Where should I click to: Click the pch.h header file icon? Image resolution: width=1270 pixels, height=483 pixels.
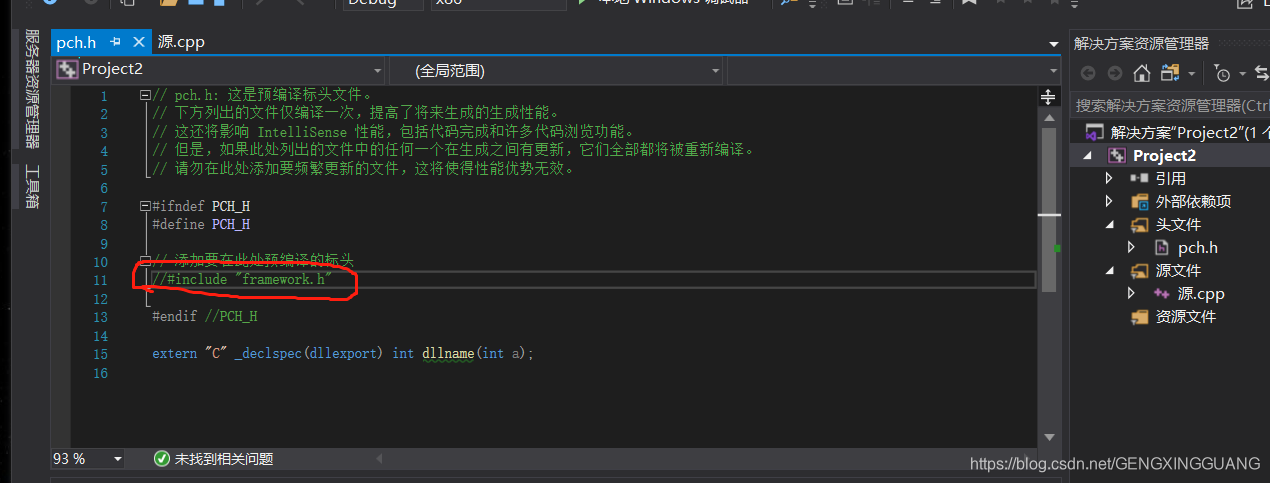(x=1161, y=247)
